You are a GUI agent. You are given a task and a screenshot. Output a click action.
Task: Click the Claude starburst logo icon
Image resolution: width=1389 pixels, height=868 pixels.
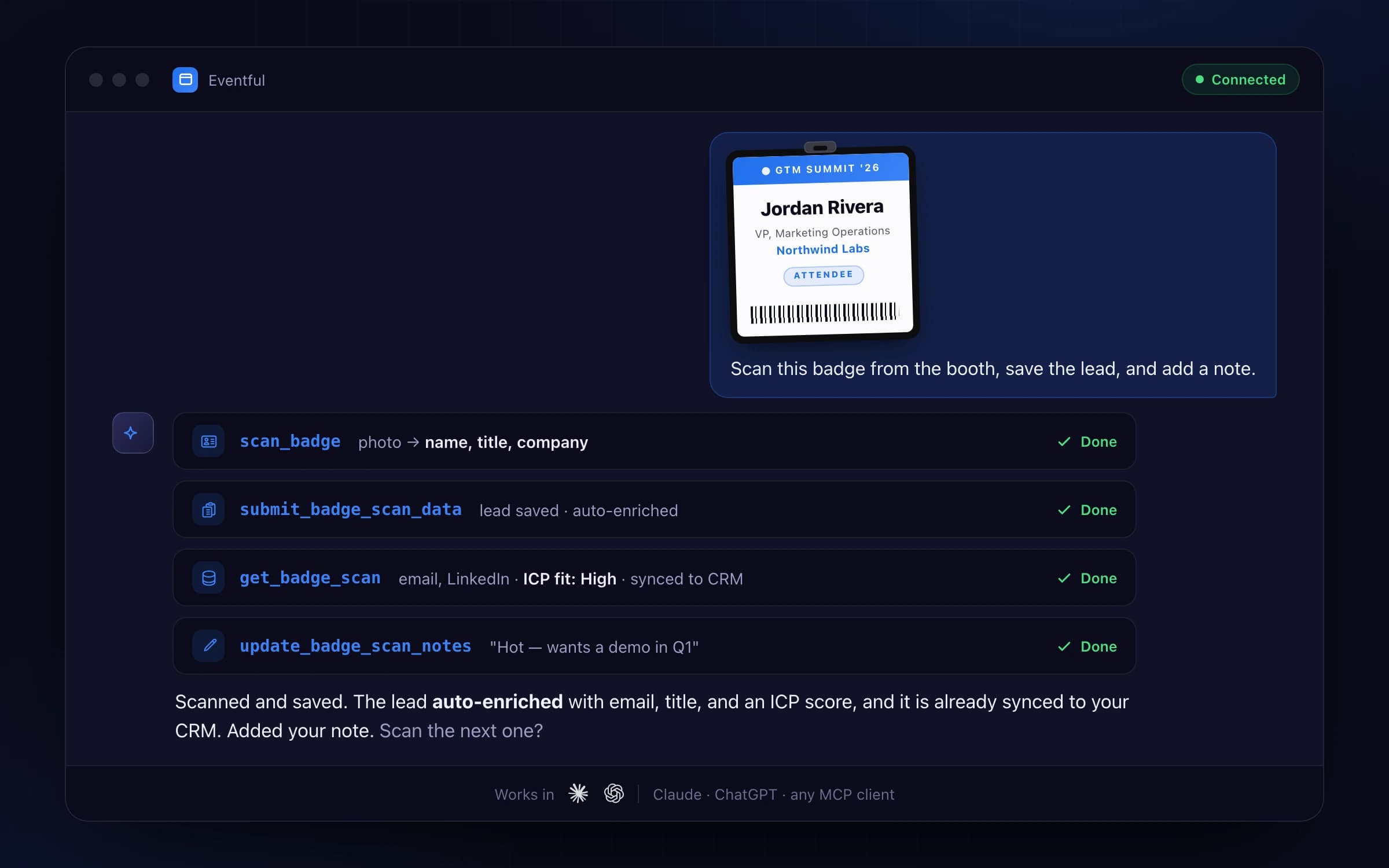(578, 794)
